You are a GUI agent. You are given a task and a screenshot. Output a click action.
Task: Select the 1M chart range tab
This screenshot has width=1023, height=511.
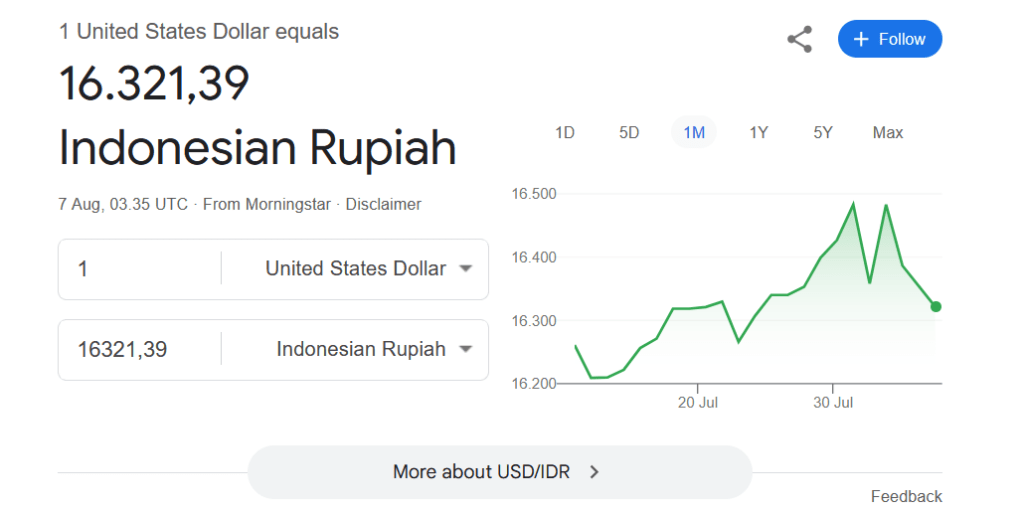(694, 132)
